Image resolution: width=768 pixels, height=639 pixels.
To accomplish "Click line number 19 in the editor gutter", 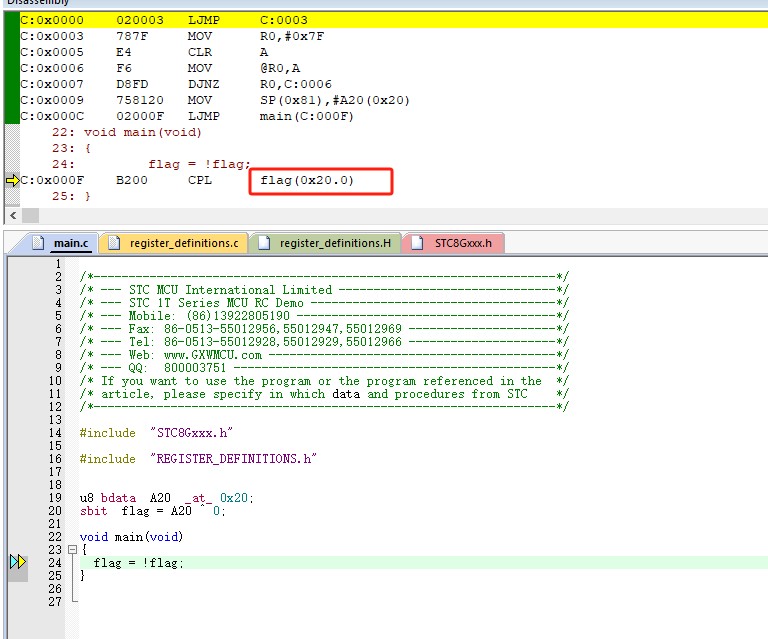I will (55, 498).
